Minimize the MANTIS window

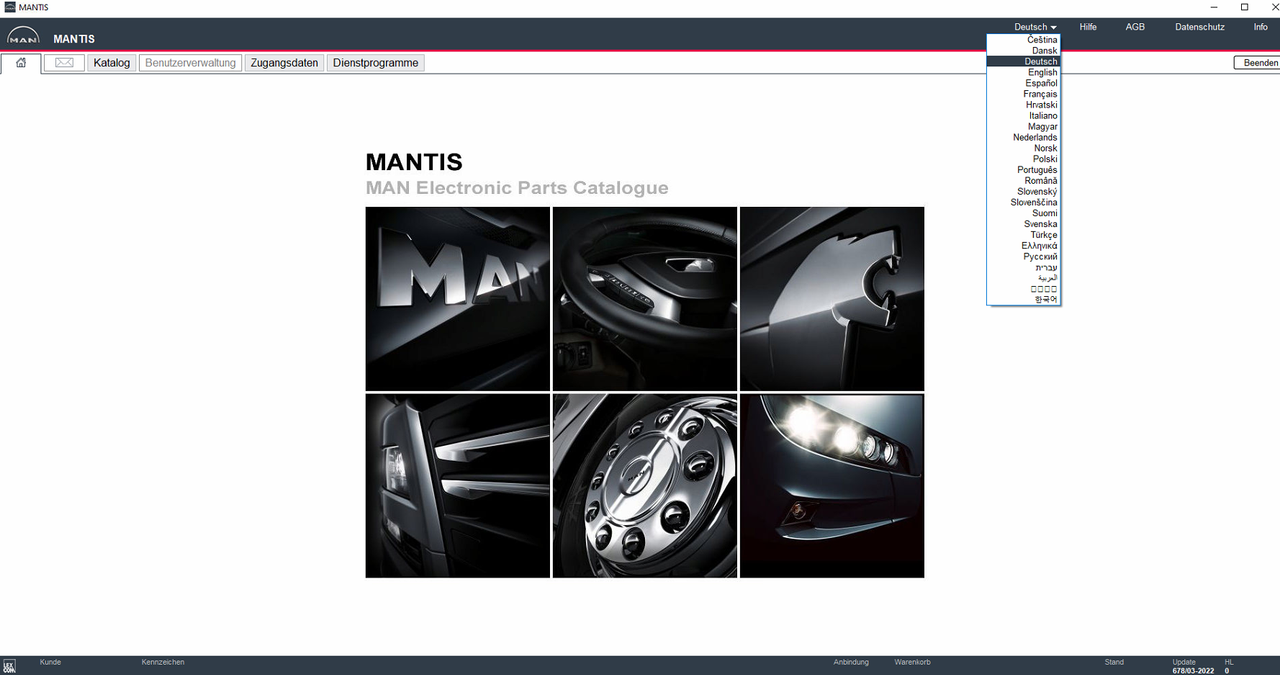[x=1212, y=7]
